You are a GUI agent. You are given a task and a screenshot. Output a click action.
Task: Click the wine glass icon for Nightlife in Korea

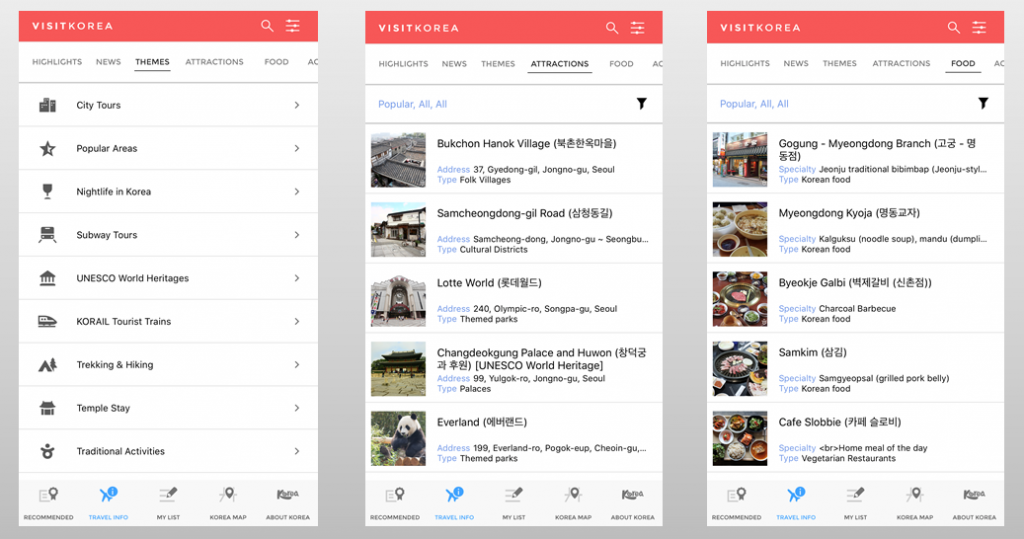pyautogui.click(x=47, y=191)
